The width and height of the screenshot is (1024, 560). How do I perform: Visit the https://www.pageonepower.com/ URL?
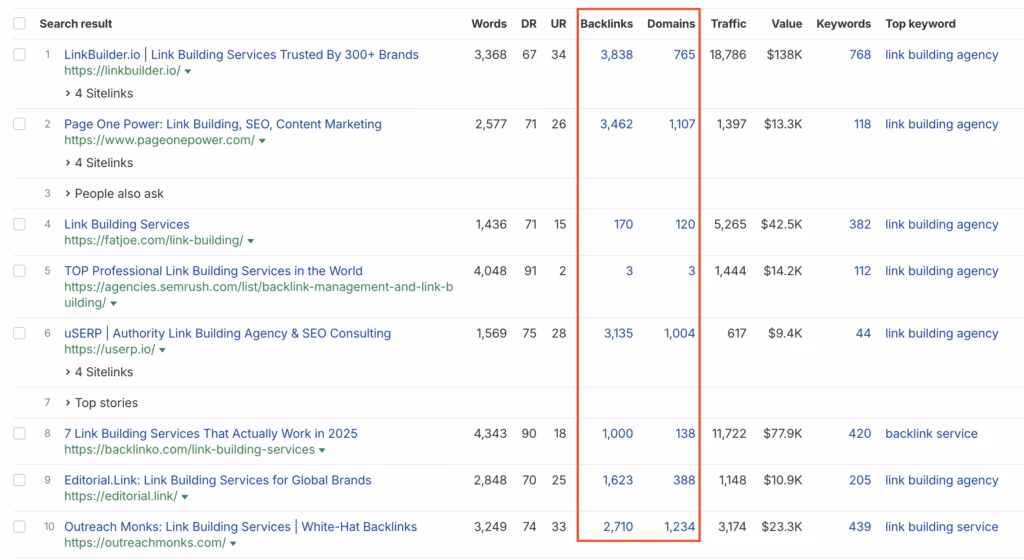pyautogui.click(x=159, y=140)
